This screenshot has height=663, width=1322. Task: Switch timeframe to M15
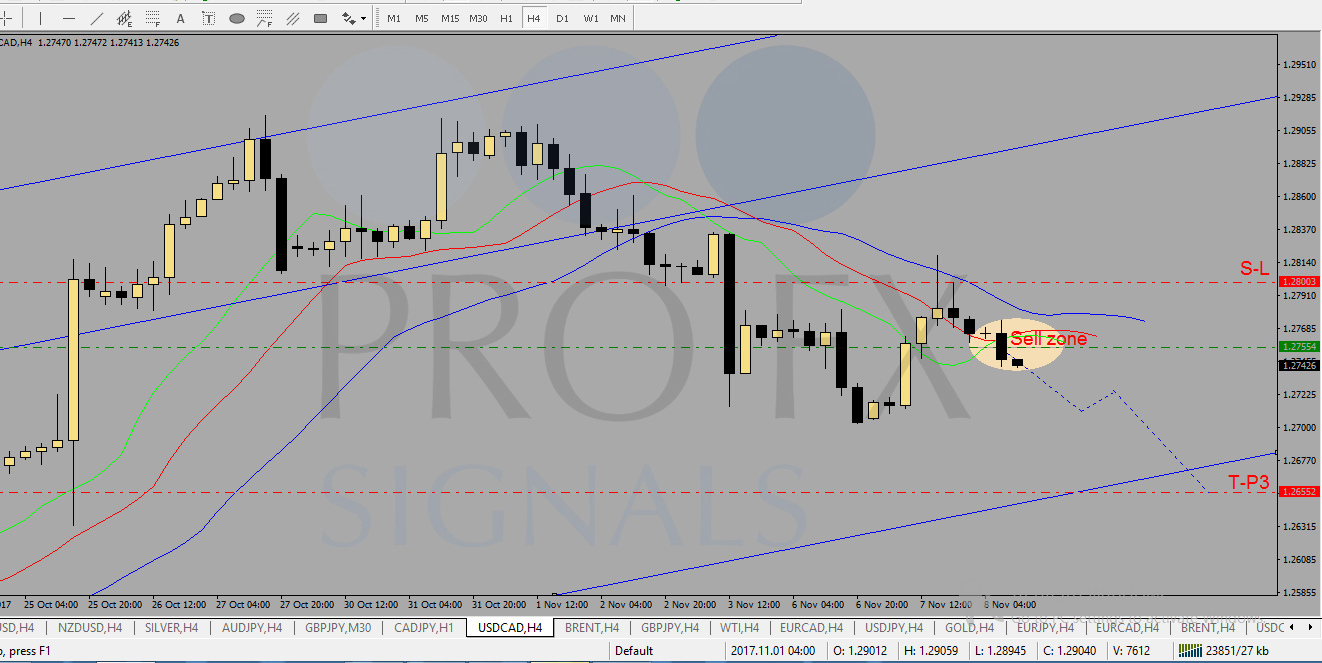coord(450,18)
